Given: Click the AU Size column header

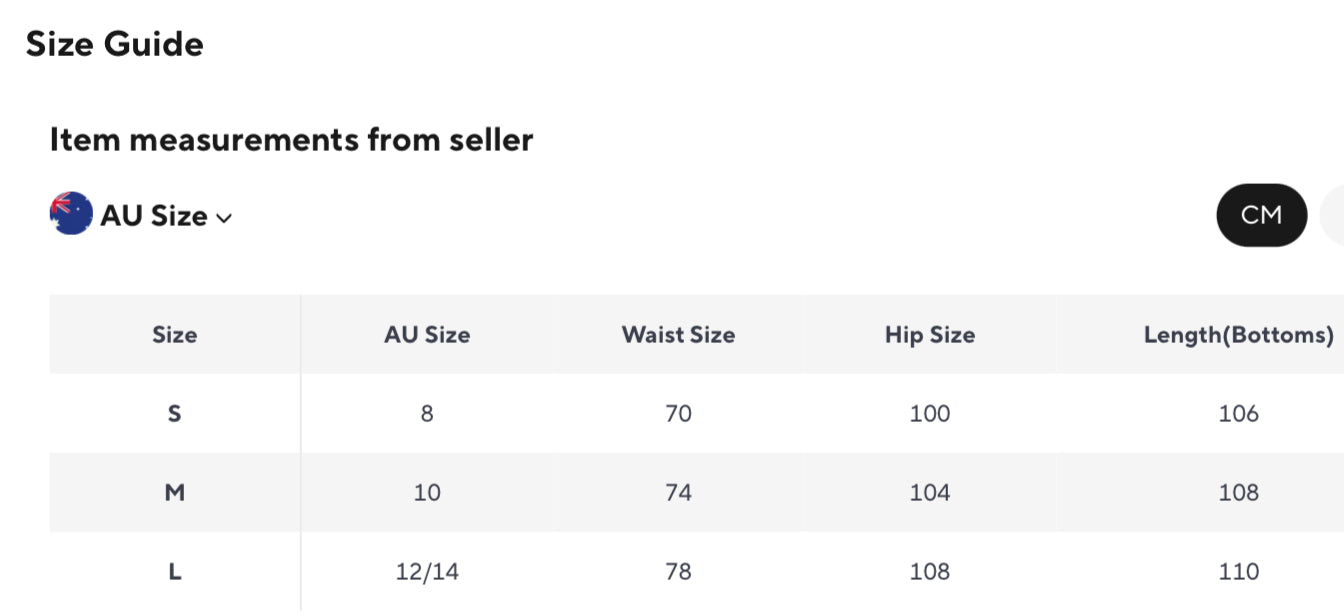Looking at the screenshot, I should pyautogui.click(x=427, y=335).
